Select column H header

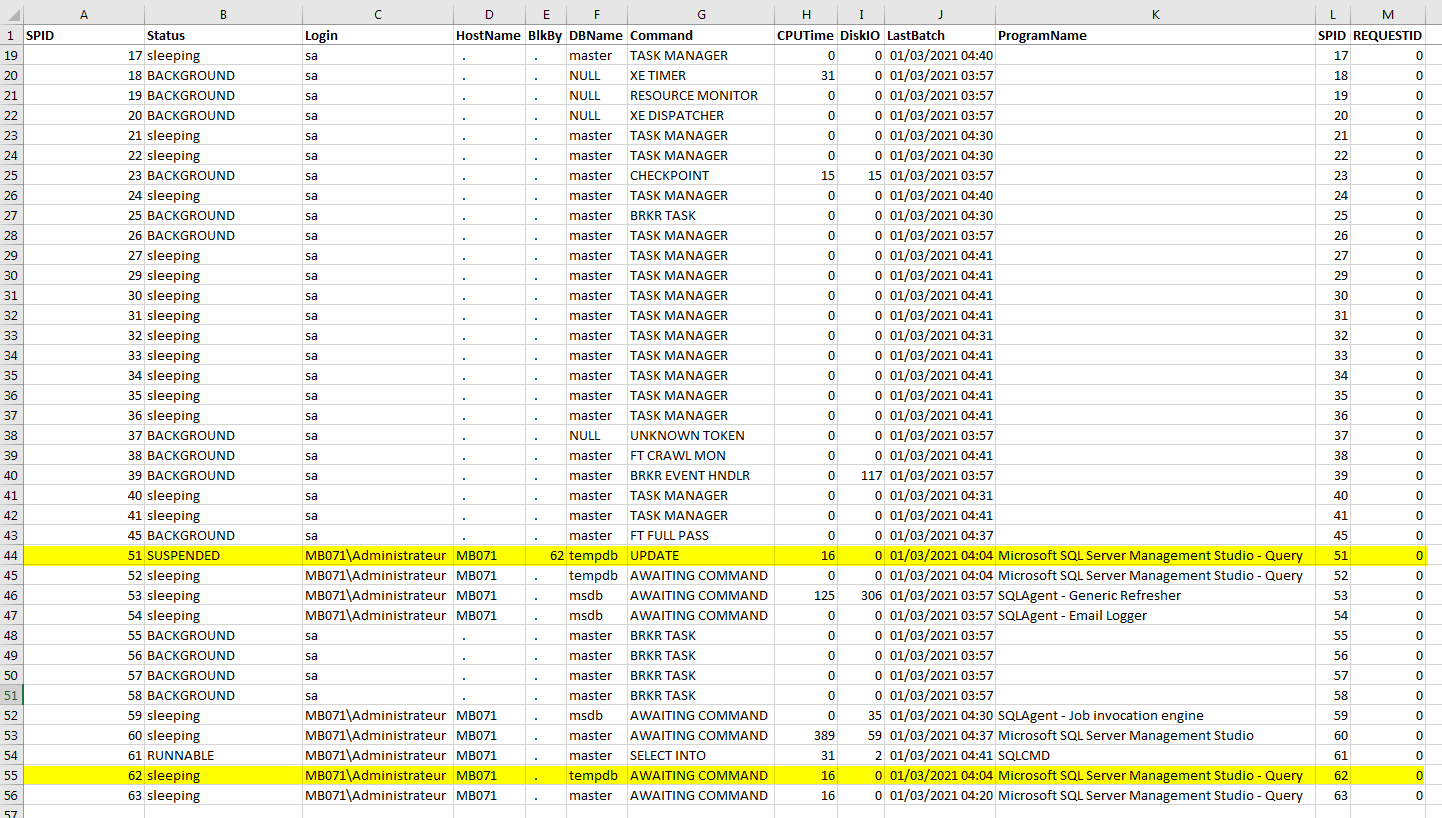pyautogui.click(x=806, y=14)
